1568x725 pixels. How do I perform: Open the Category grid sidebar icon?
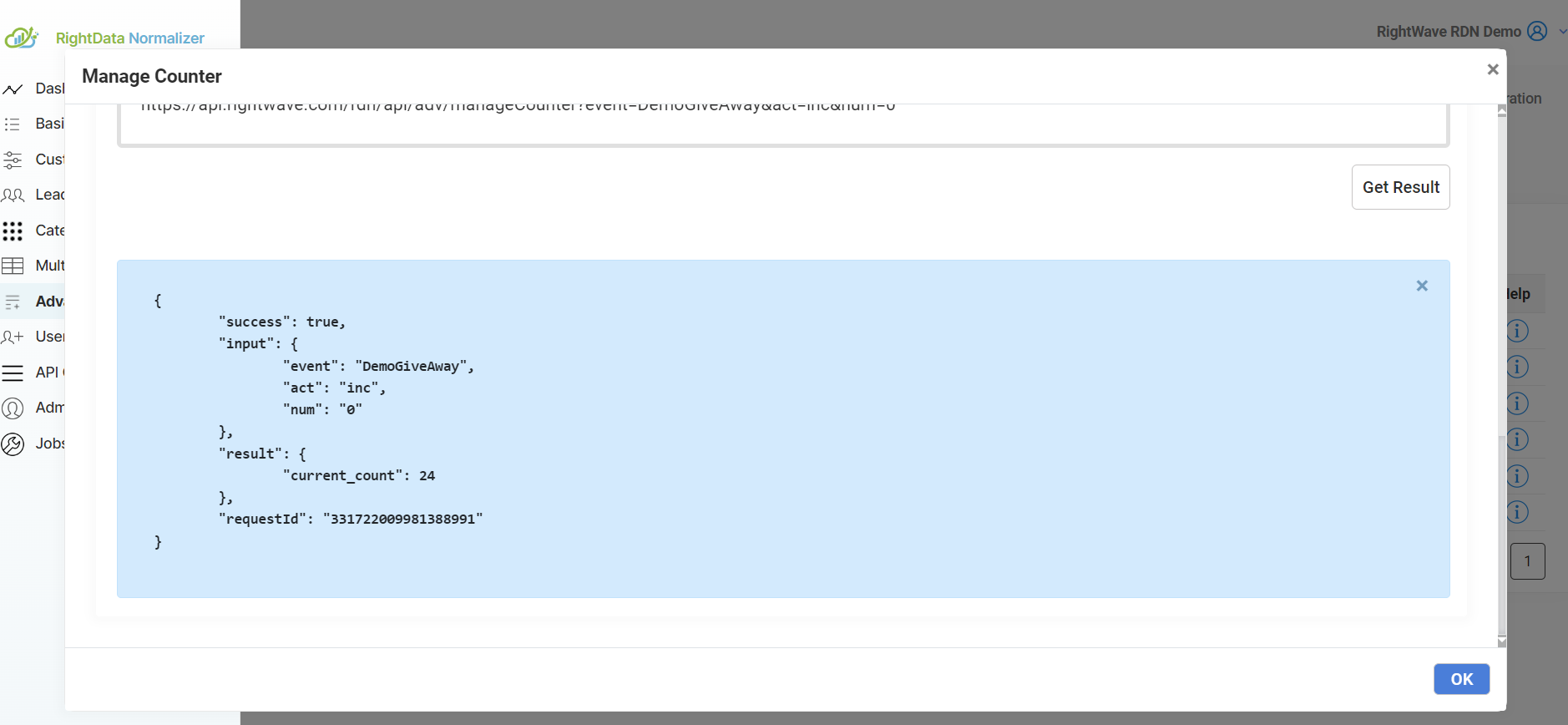13,231
